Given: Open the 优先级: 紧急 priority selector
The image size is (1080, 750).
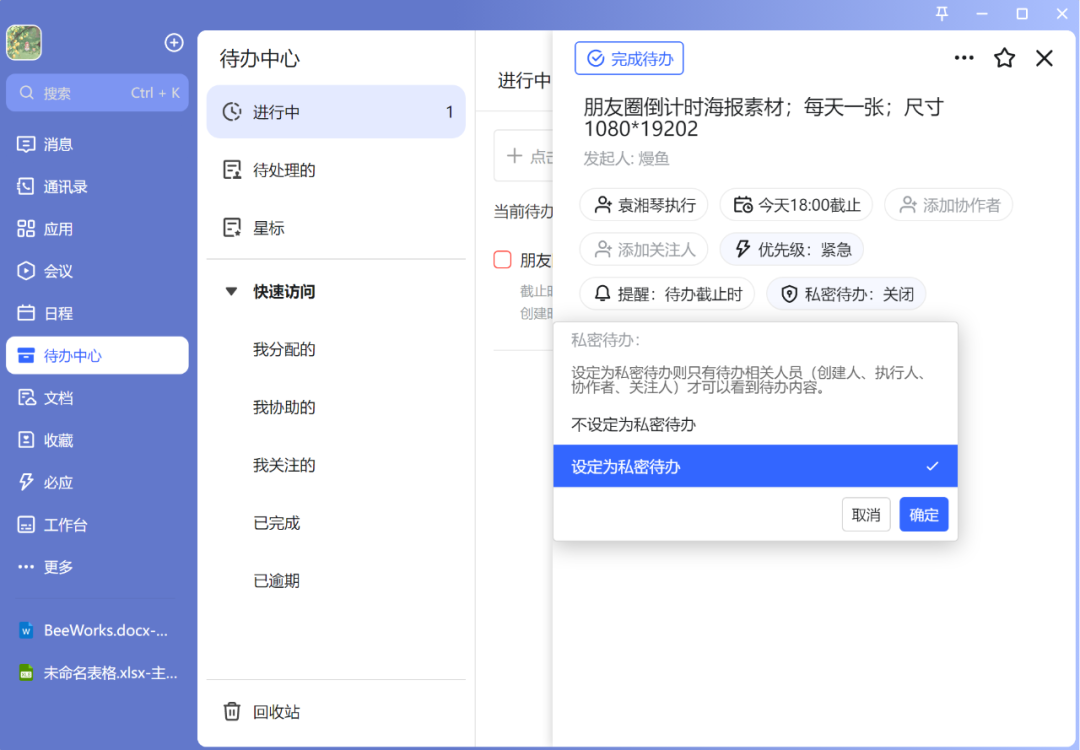Looking at the screenshot, I should click(x=791, y=249).
